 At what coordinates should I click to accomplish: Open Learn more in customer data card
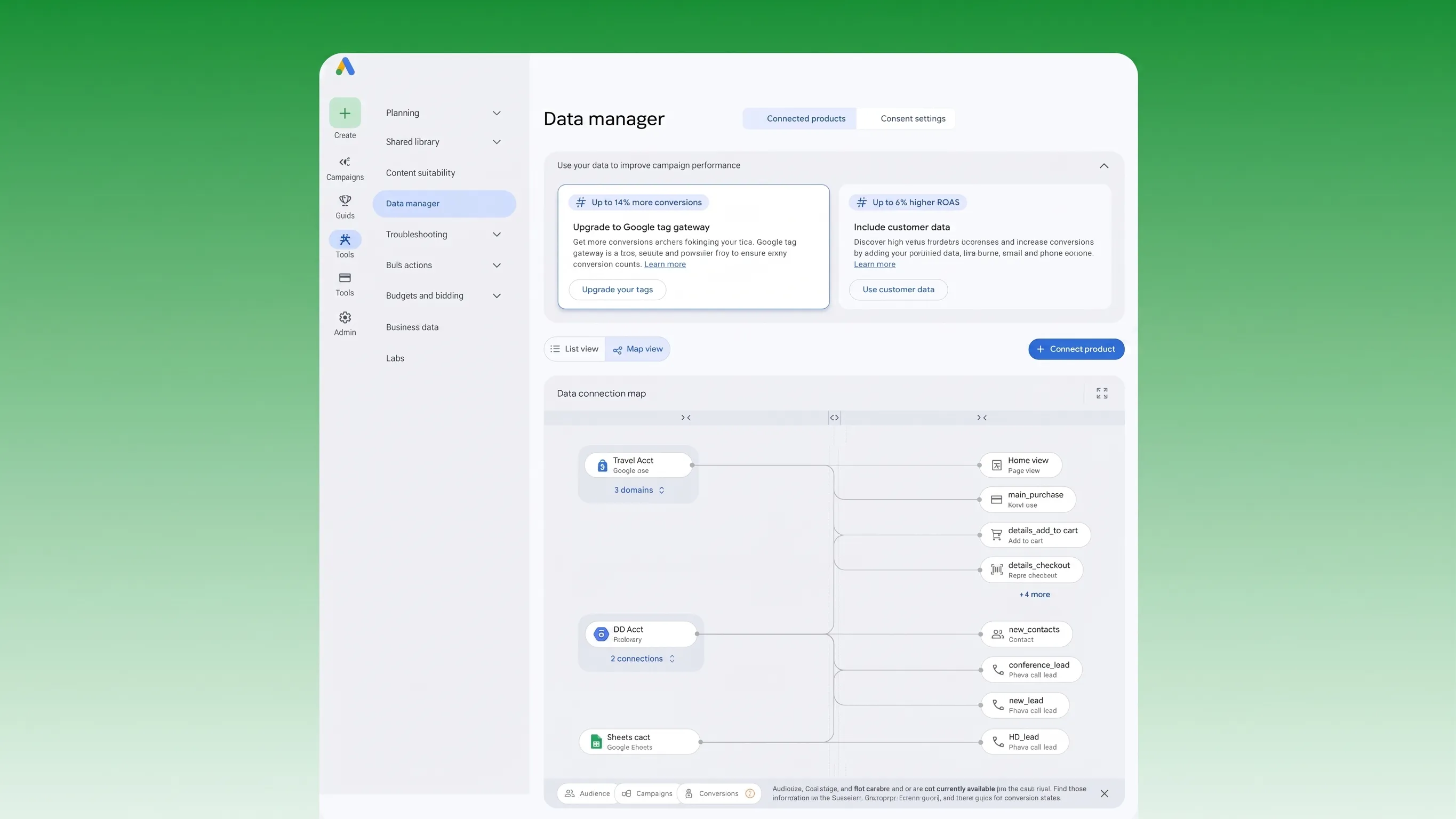pos(874,264)
